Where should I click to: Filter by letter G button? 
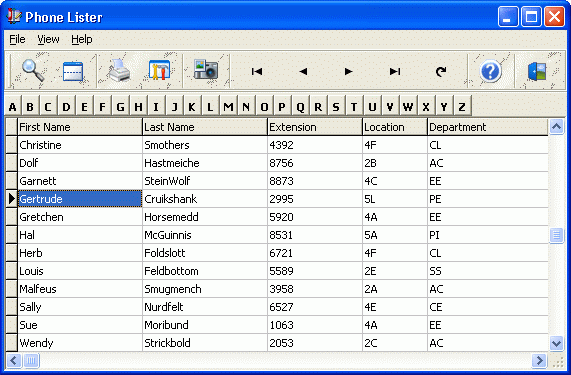pyautogui.click(x=121, y=106)
